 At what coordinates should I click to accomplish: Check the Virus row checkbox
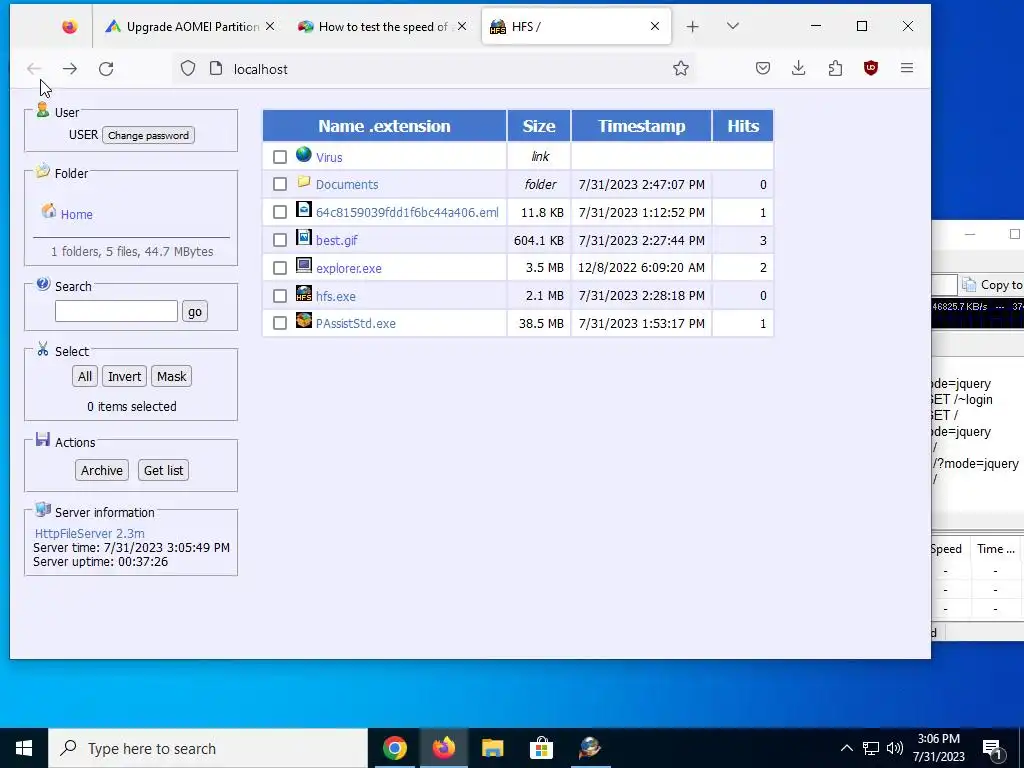point(280,157)
